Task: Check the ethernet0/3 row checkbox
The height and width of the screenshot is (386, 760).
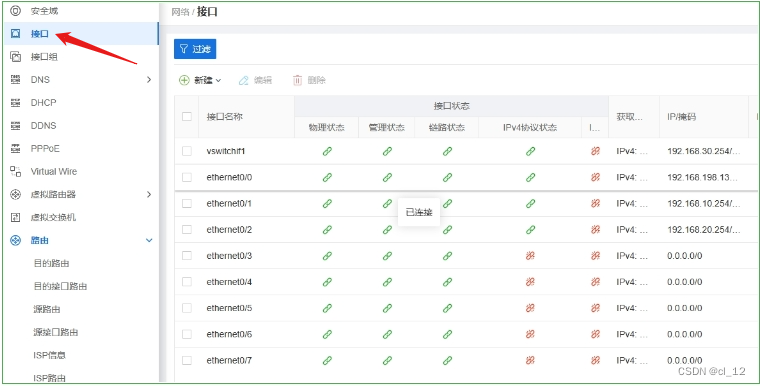Action: coord(187,256)
